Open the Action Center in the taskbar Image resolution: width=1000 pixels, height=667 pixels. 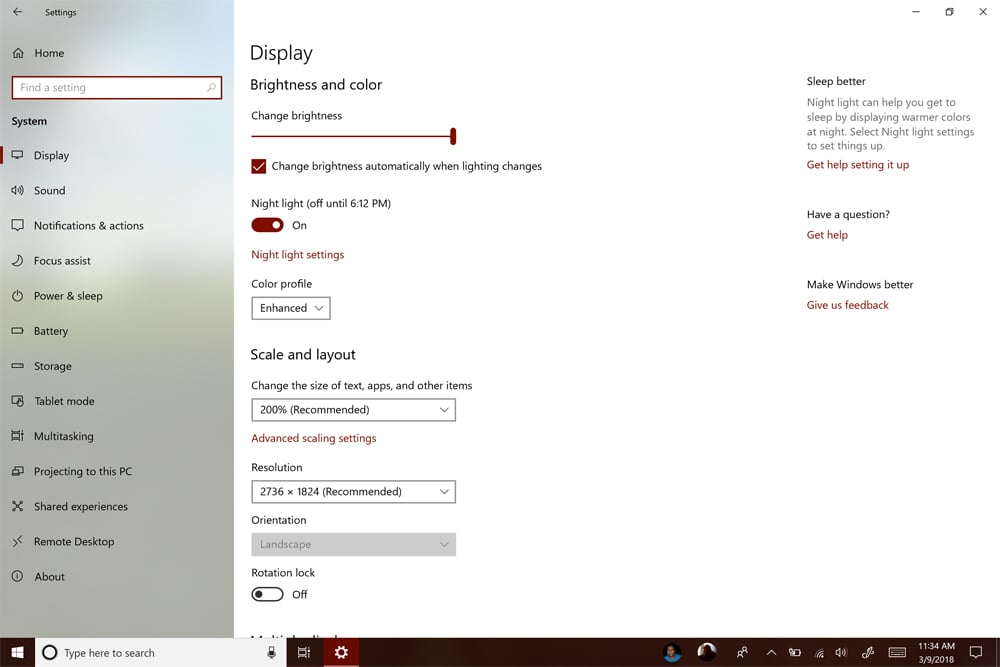(975, 652)
